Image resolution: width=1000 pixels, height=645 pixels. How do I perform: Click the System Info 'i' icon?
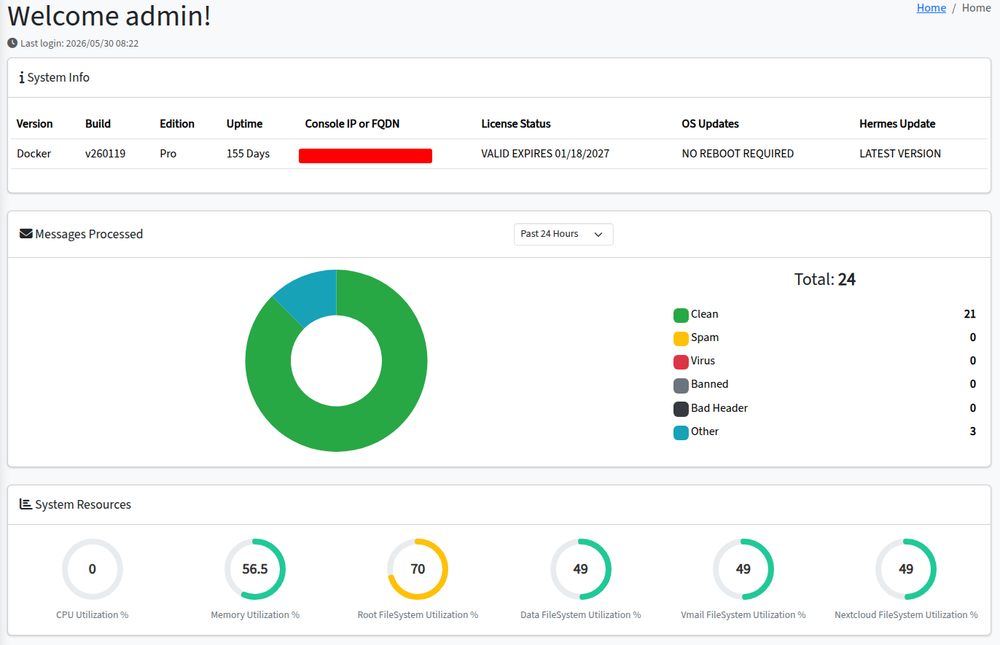click(x=22, y=78)
